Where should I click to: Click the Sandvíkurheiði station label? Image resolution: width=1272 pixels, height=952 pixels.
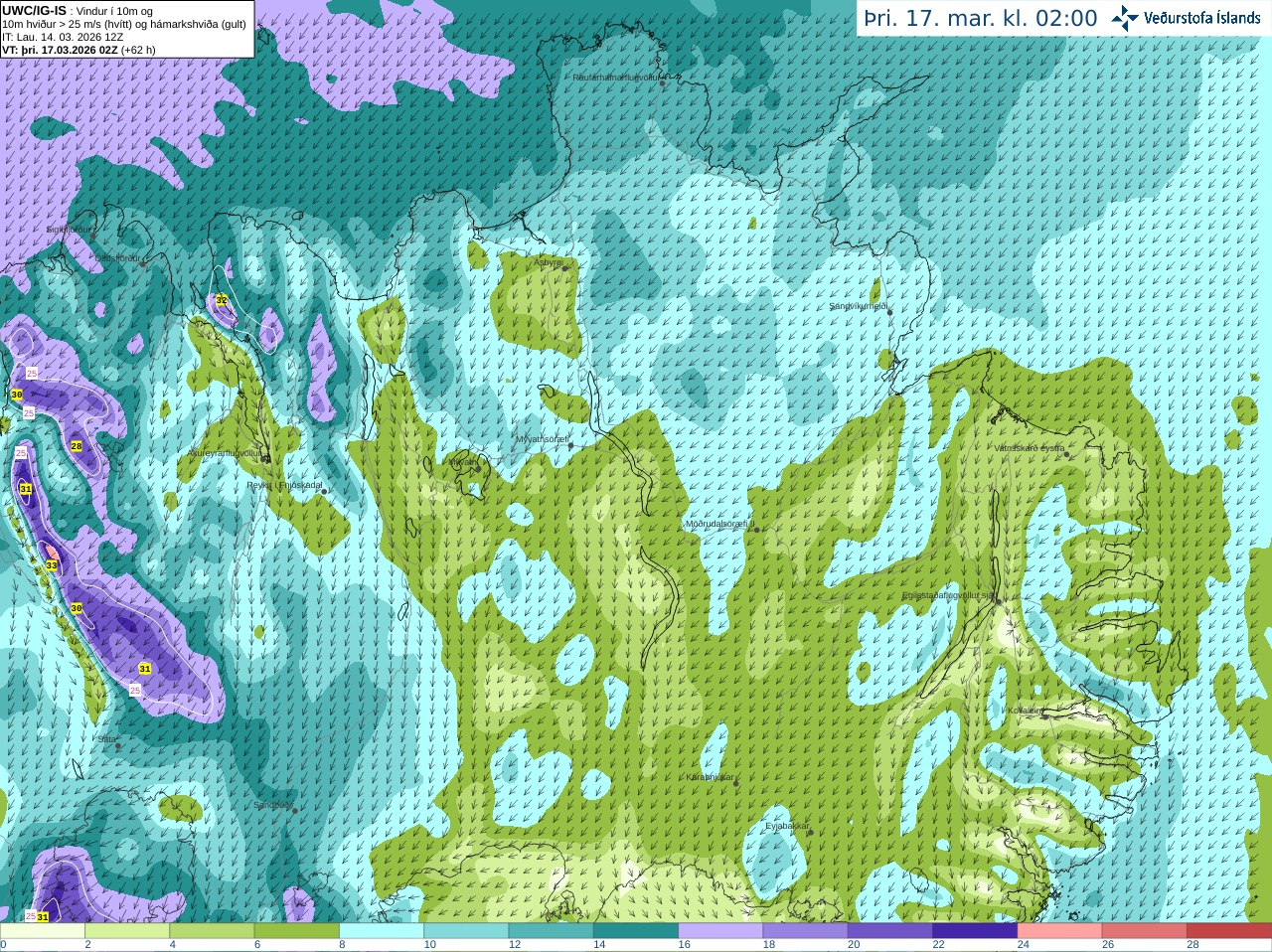click(859, 306)
